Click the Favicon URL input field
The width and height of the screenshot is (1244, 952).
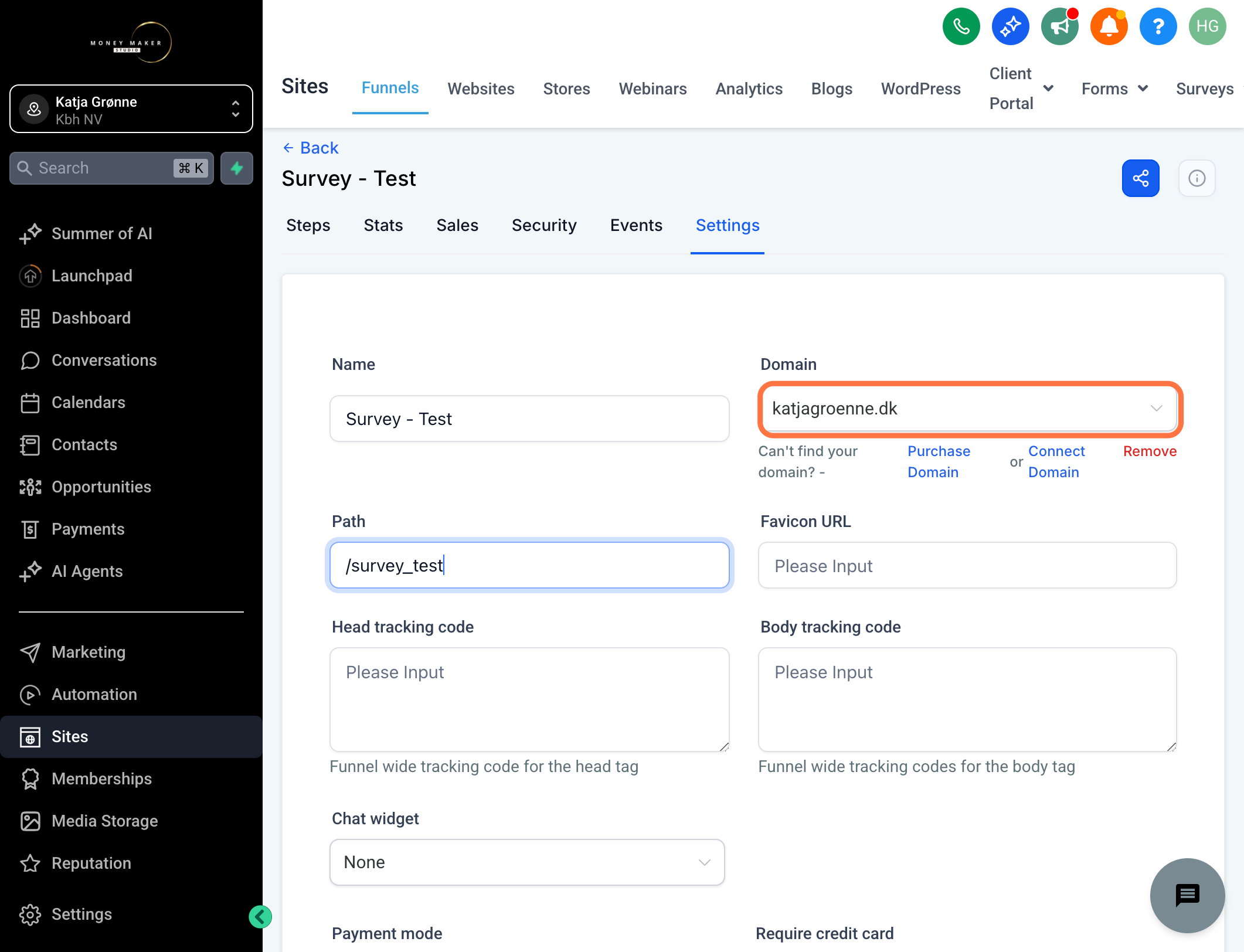point(967,566)
